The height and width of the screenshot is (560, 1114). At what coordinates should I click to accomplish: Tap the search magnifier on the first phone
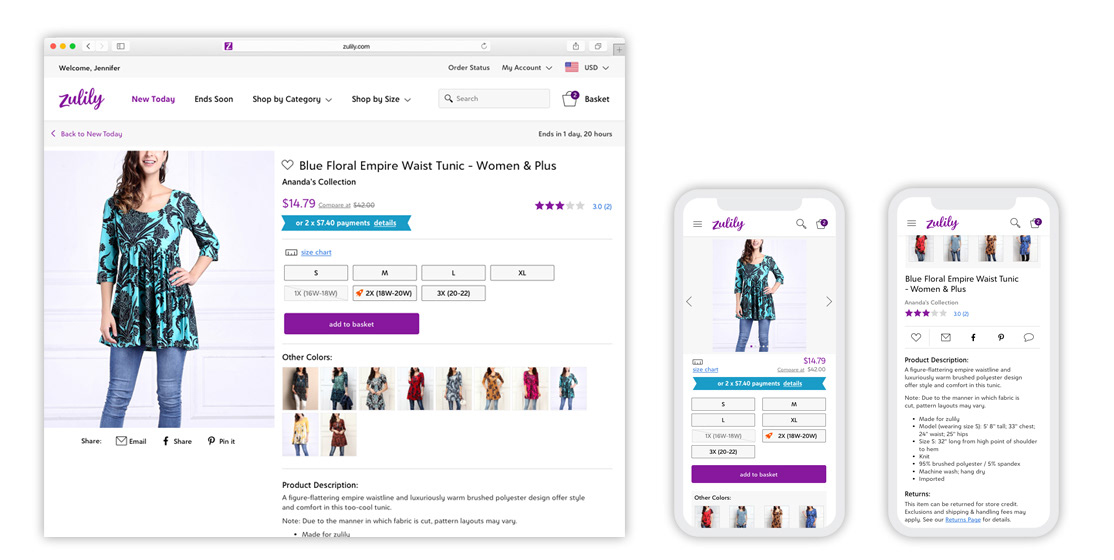(x=801, y=223)
